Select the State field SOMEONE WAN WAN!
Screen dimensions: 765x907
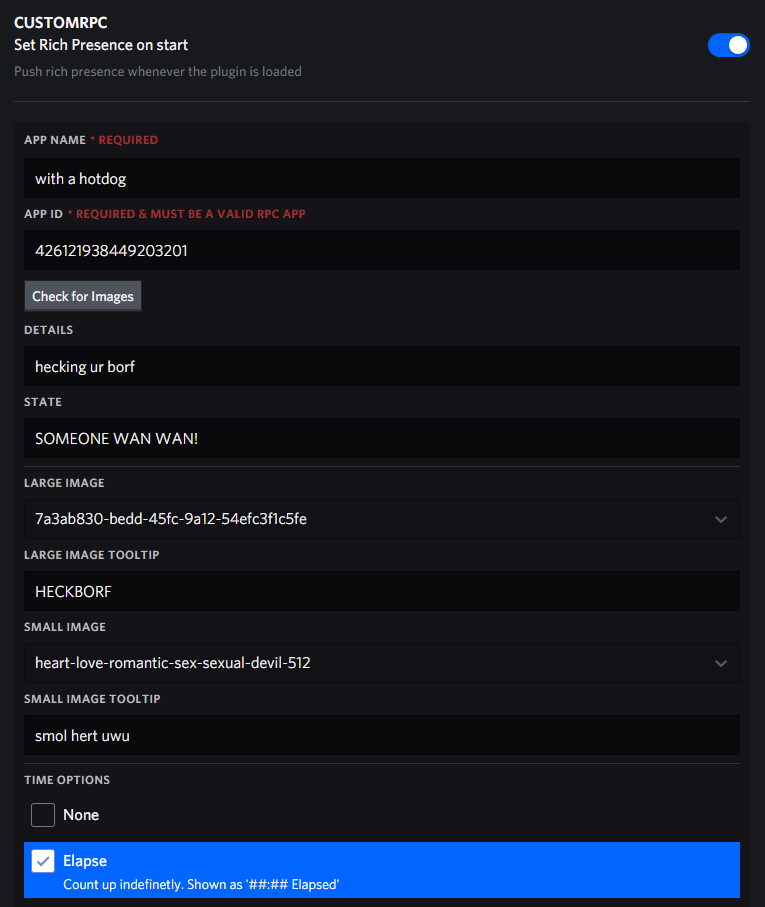pos(382,438)
